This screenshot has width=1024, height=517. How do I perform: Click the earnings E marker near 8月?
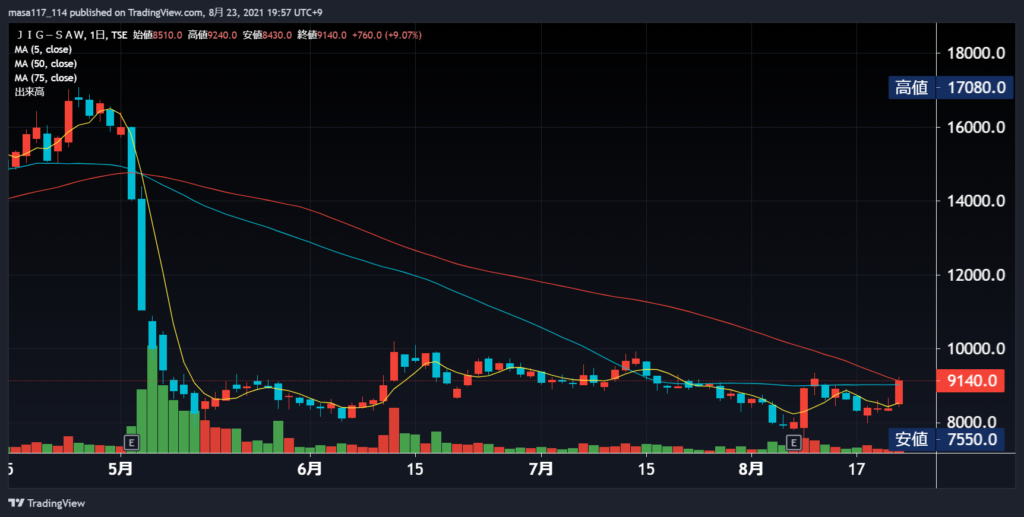click(793, 443)
